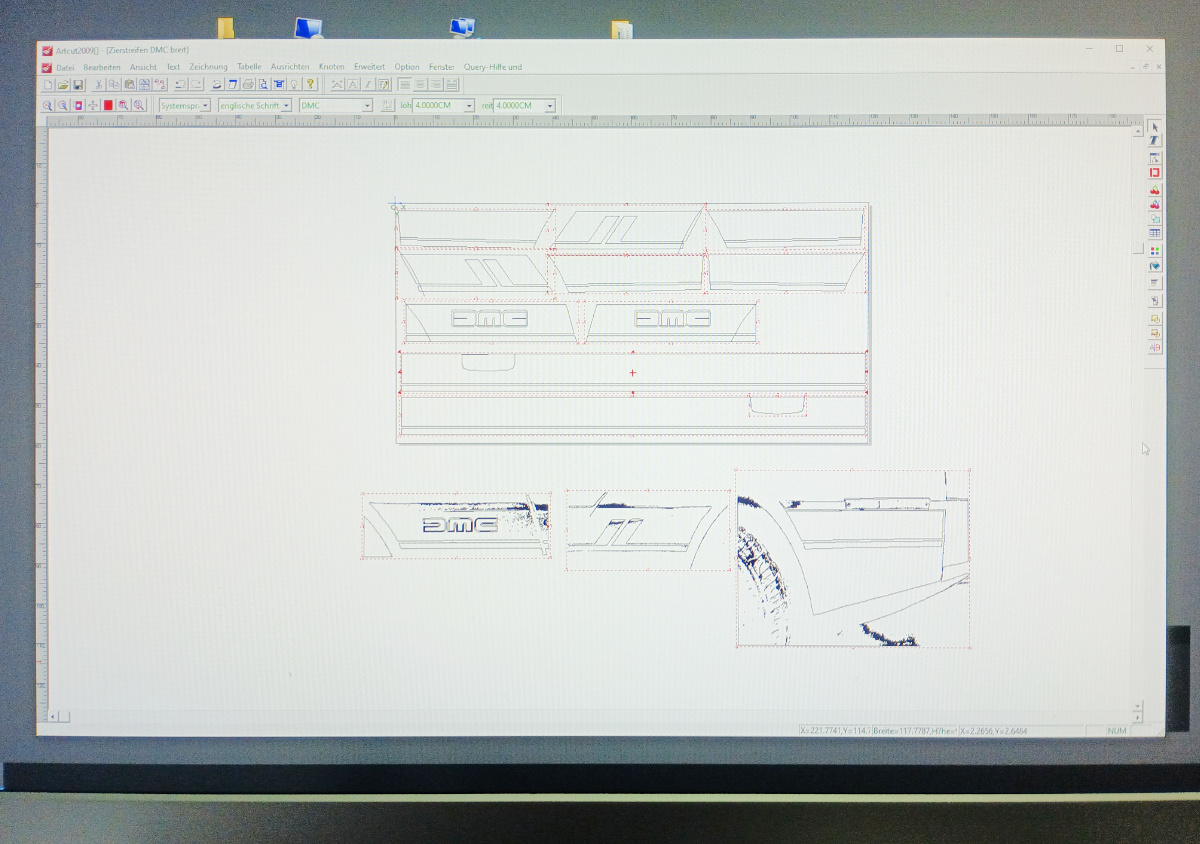Open the Zeichnung menu
The height and width of the screenshot is (844, 1200).
point(209,67)
